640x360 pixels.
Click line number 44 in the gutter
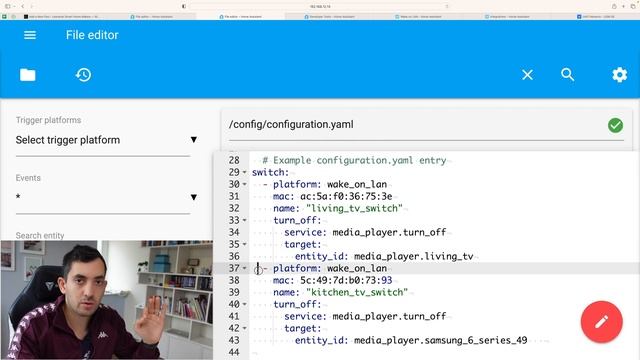(x=234, y=352)
